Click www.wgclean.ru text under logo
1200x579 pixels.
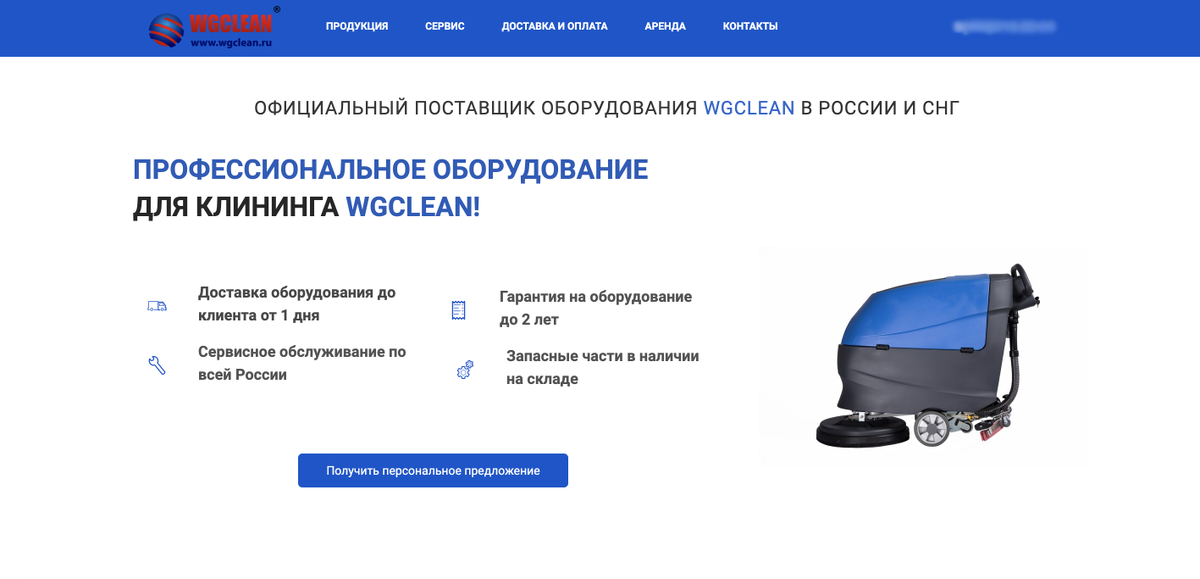pyautogui.click(x=232, y=43)
